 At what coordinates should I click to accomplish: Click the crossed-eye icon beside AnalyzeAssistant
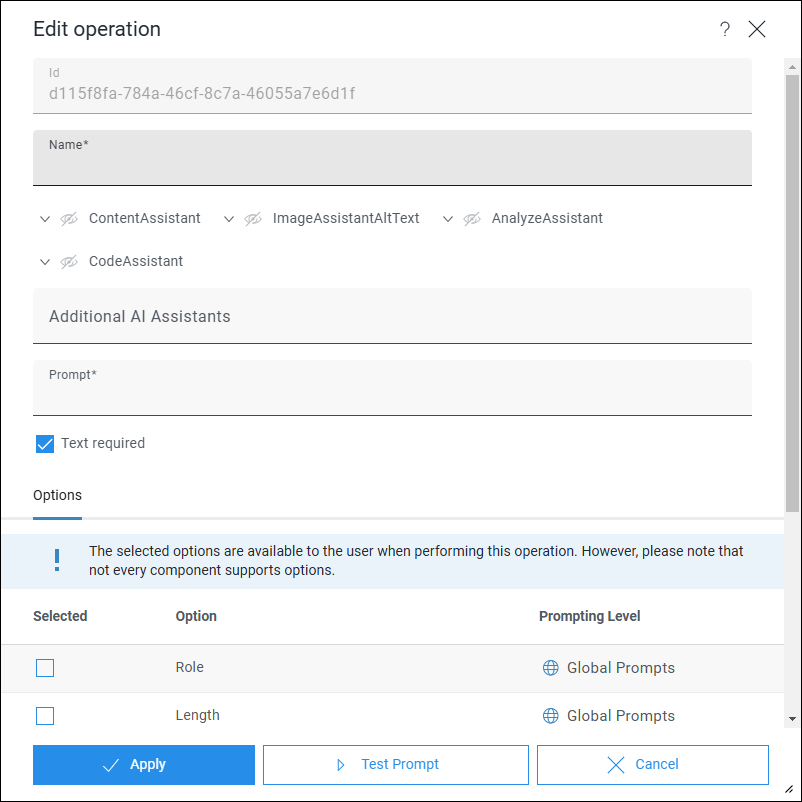tap(472, 219)
